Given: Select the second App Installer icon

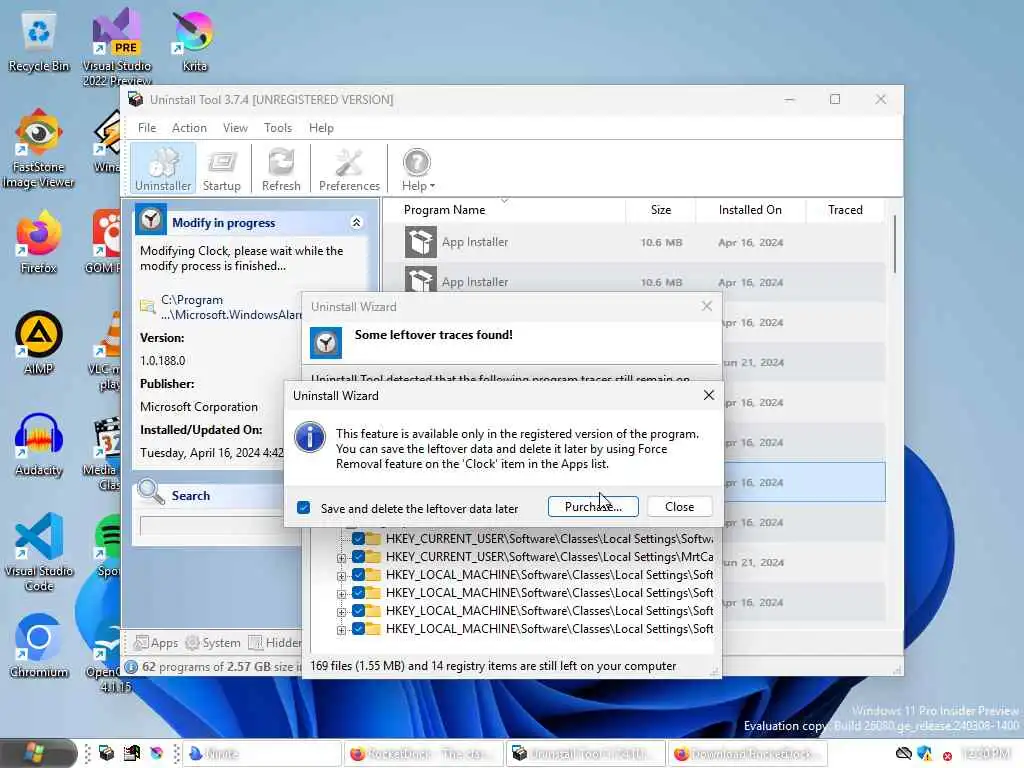Looking at the screenshot, I should point(420,280).
